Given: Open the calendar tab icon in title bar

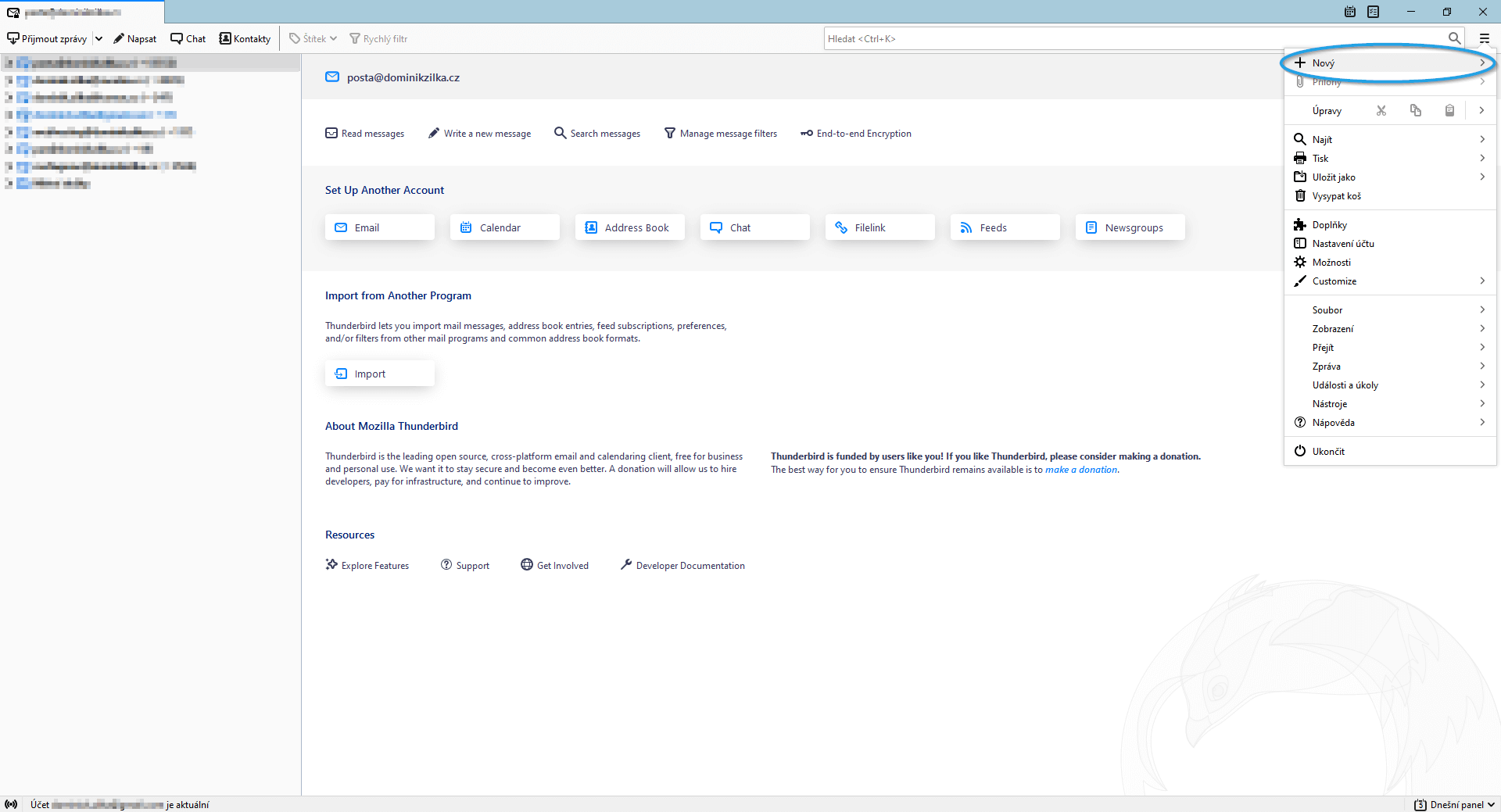Looking at the screenshot, I should tap(1350, 12).
